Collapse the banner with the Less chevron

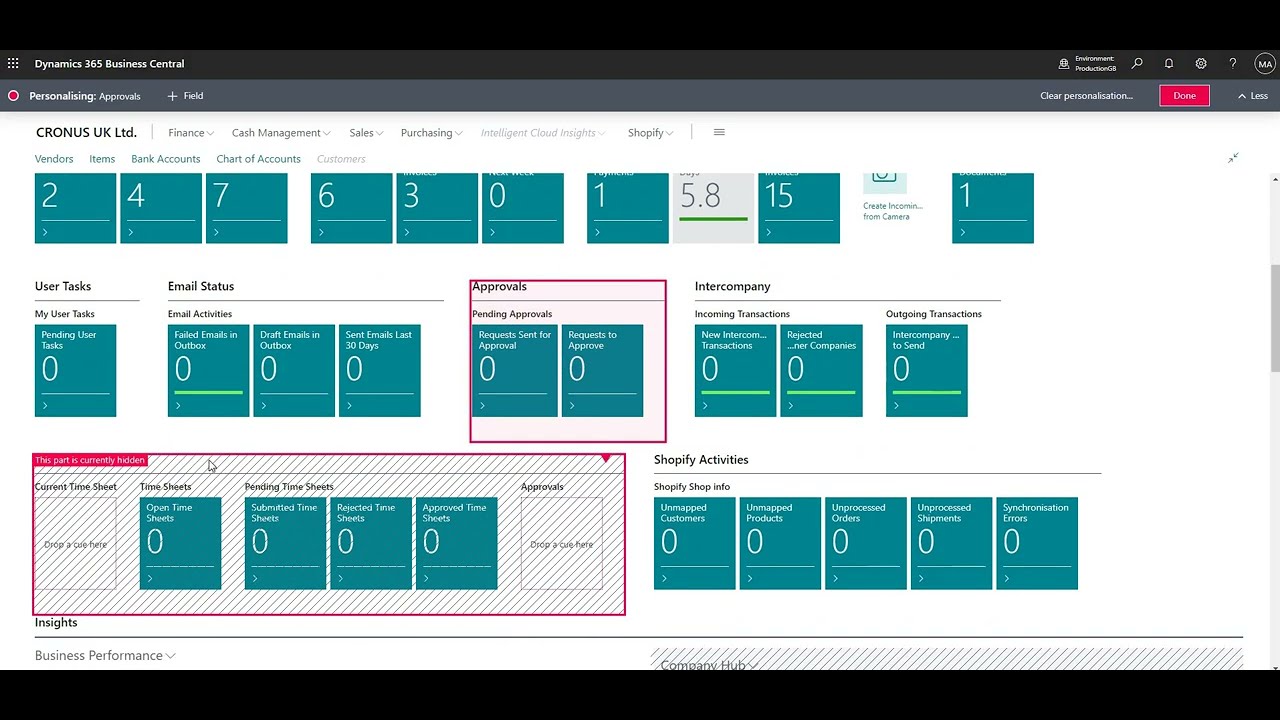point(1253,96)
